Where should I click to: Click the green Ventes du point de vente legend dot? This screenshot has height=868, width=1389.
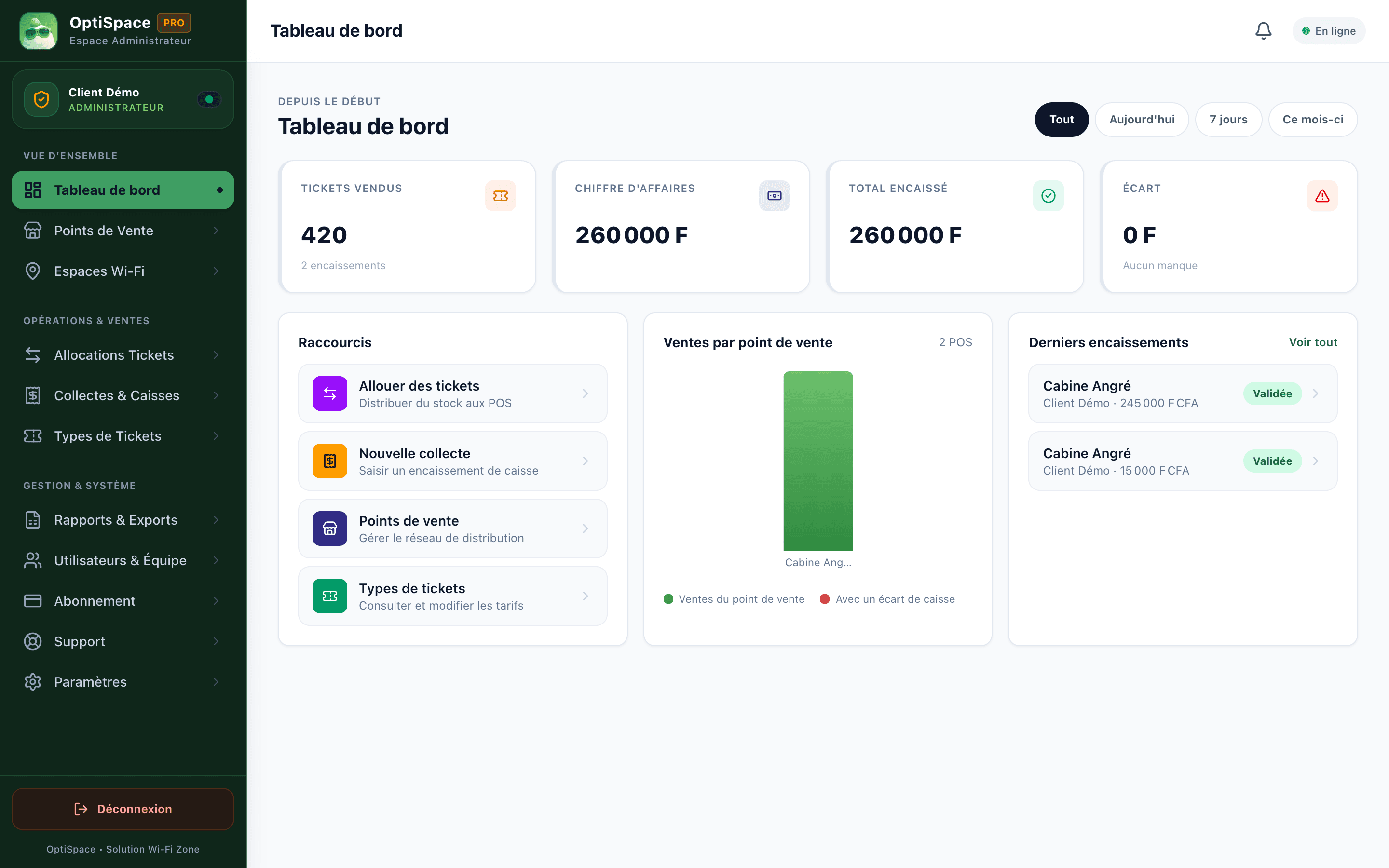(668, 599)
